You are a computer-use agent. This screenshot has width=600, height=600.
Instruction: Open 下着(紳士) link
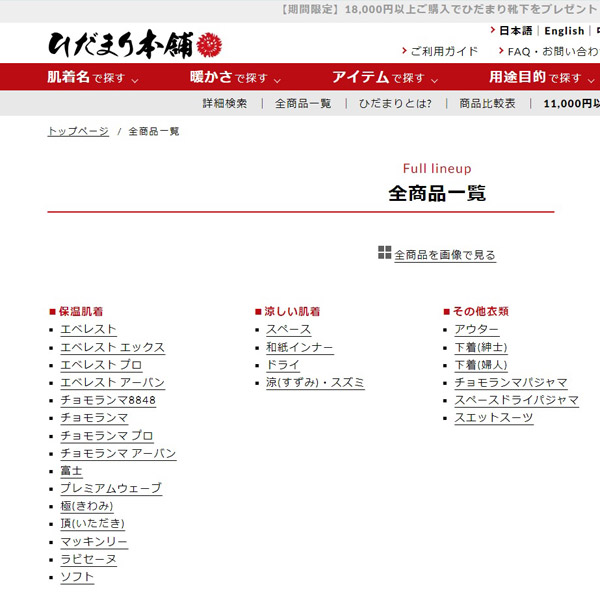[481, 347]
